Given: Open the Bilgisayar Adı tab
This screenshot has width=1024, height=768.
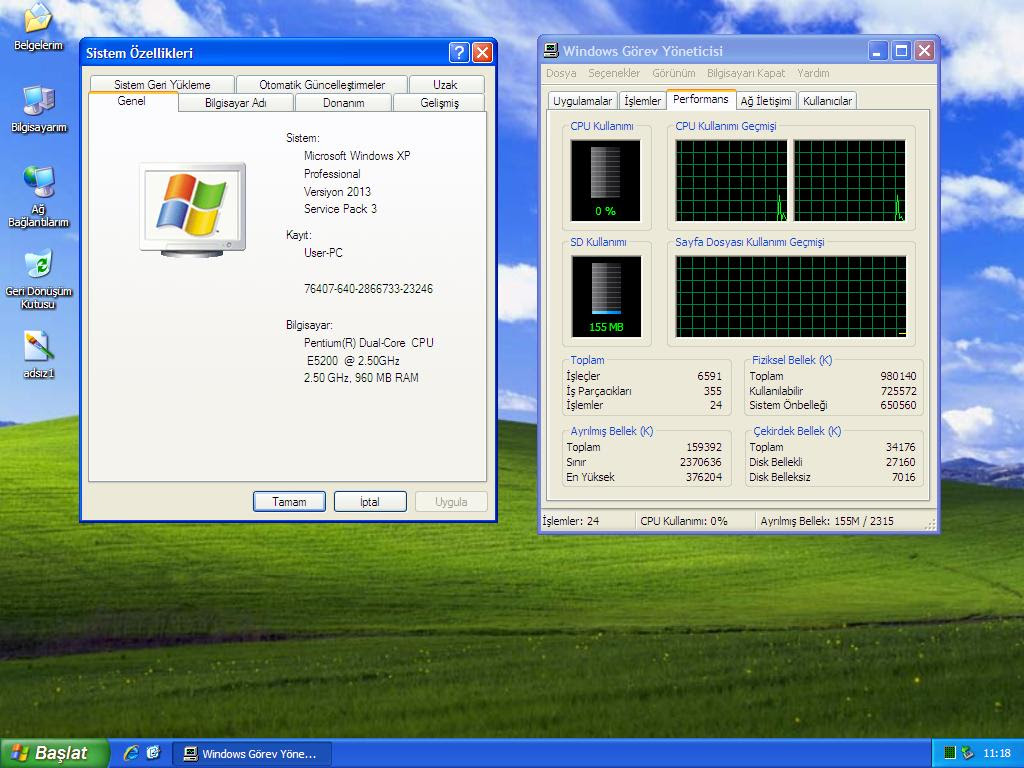Looking at the screenshot, I should tap(236, 103).
